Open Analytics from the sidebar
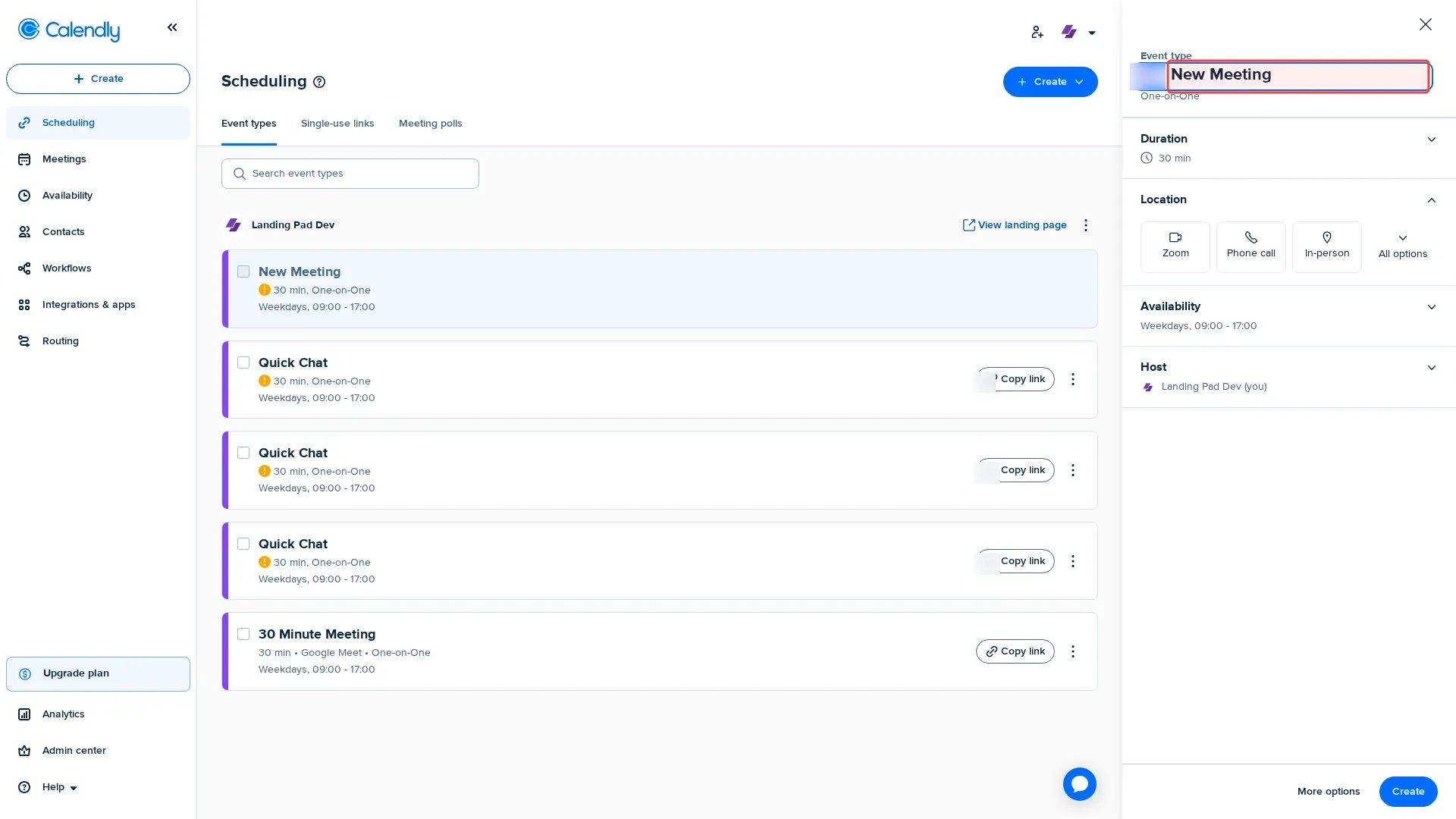Image resolution: width=1456 pixels, height=819 pixels. (64, 714)
